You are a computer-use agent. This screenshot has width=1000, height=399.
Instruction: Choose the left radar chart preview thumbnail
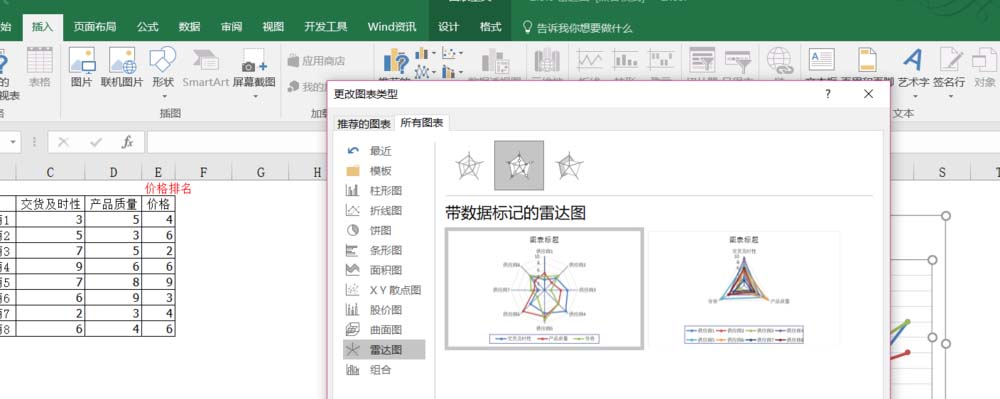tap(544, 289)
